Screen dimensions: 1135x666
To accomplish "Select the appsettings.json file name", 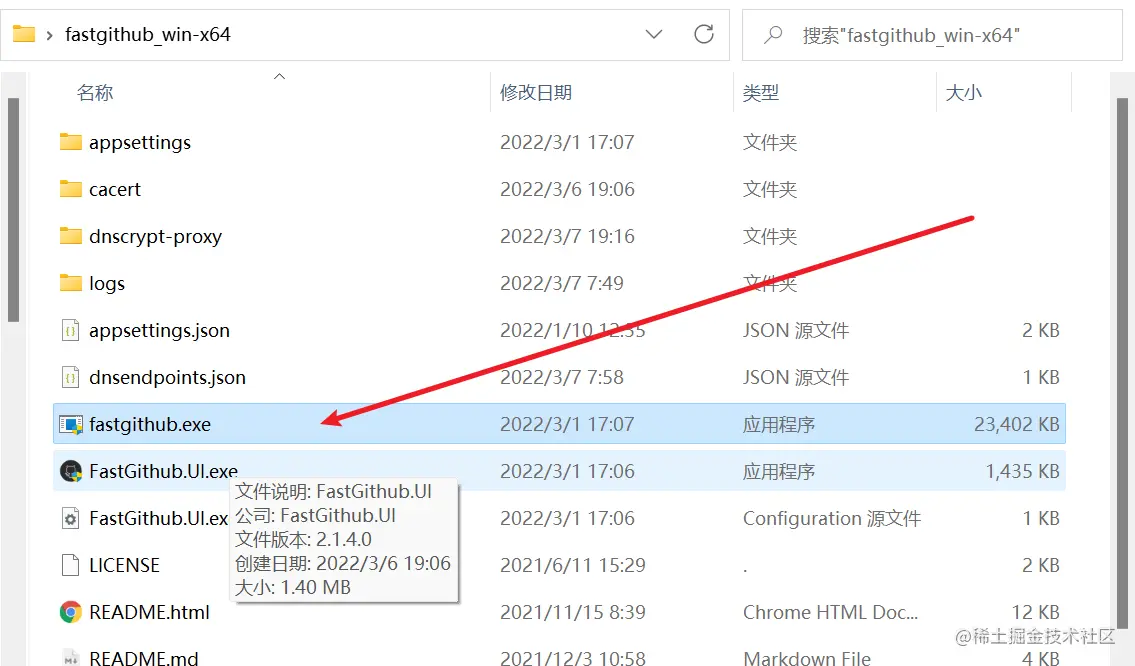I will coord(159,331).
